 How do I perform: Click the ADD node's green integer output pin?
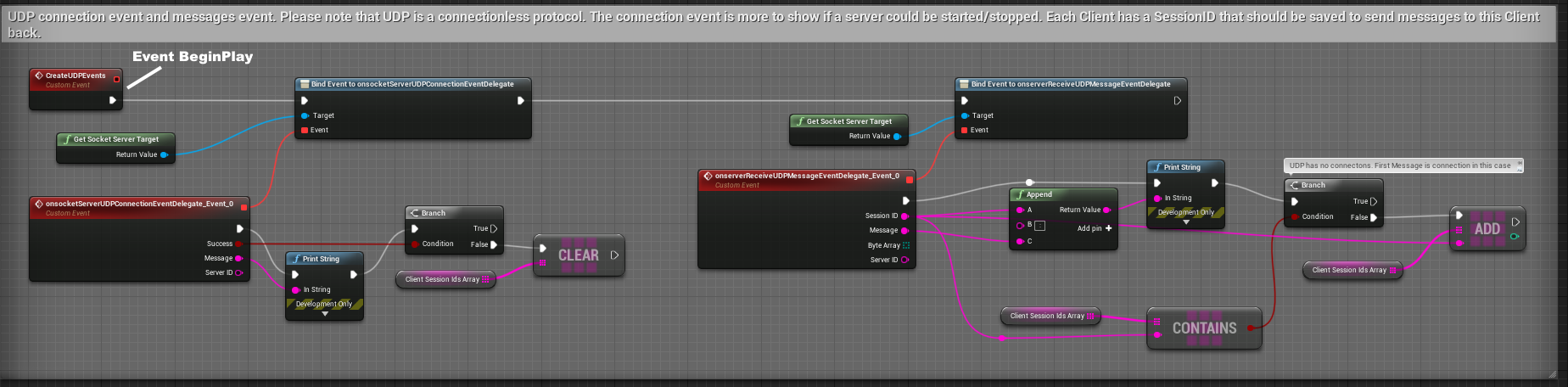click(1515, 237)
